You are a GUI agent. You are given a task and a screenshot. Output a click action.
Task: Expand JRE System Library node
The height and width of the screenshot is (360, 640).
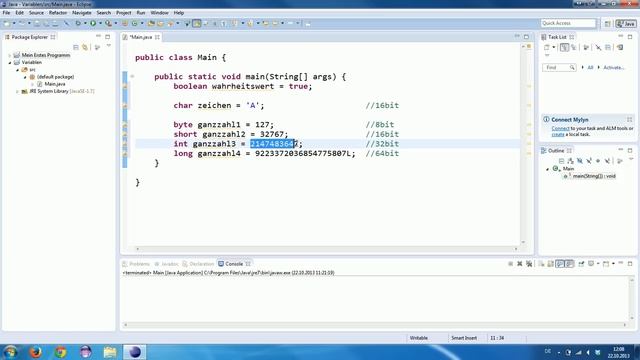[x=18, y=91]
